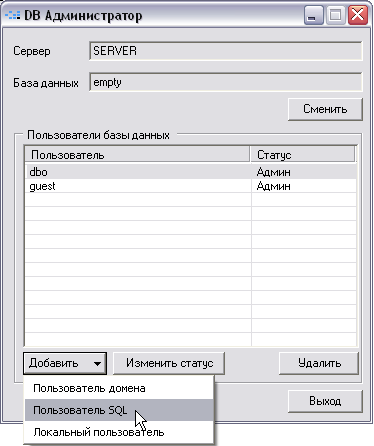Image resolution: width=374 pixels, height=446 pixels.
Task: Open the Добавить dropdown button
Action: tap(65, 363)
